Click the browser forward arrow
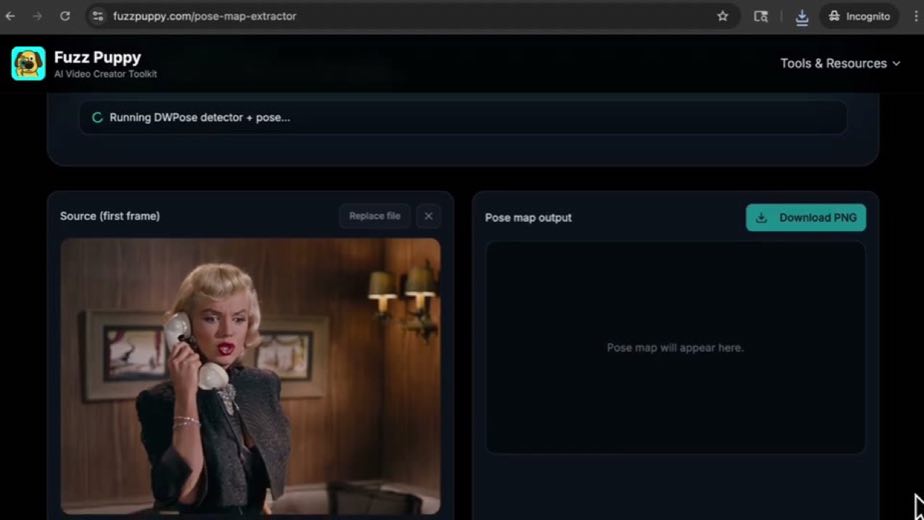924x520 pixels. click(37, 17)
